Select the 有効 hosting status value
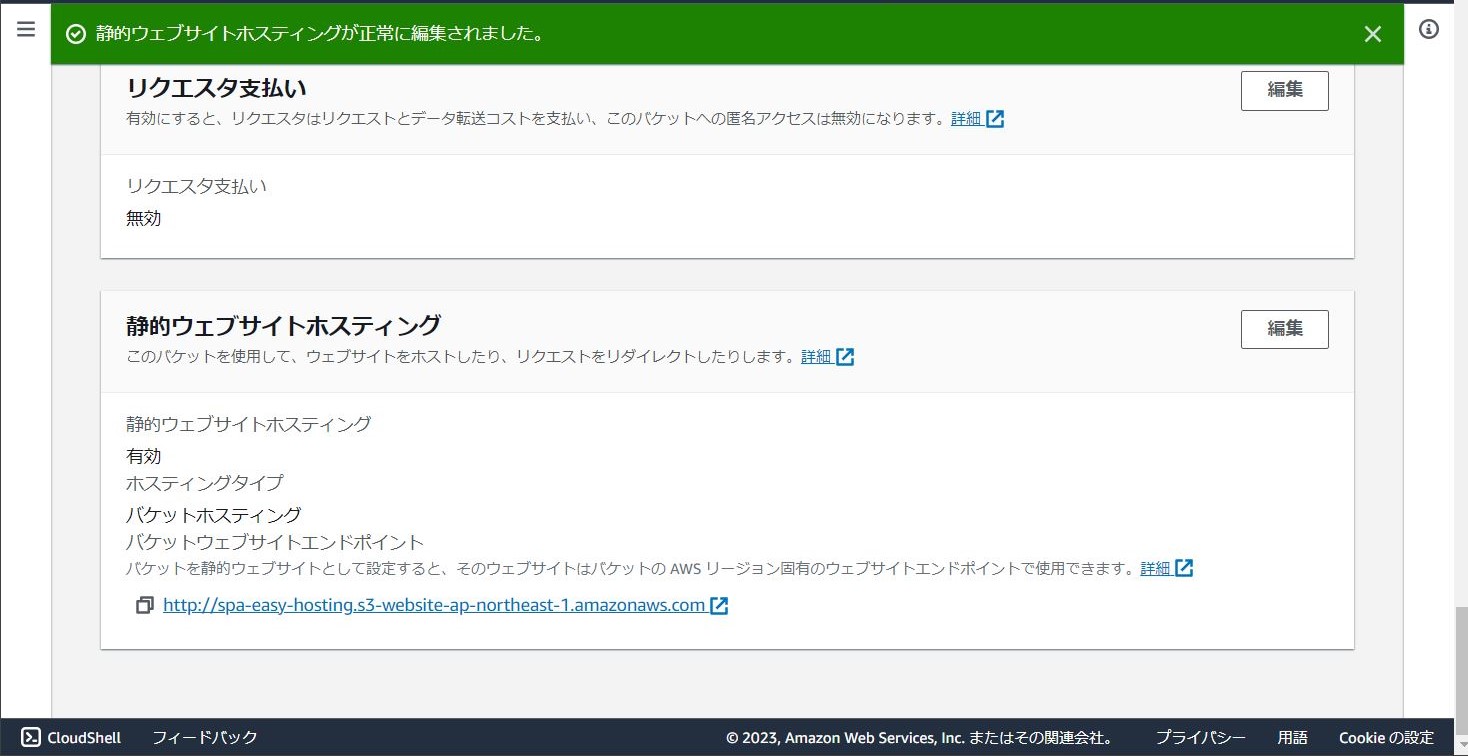This screenshot has width=1468, height=756. click(143, 456)
